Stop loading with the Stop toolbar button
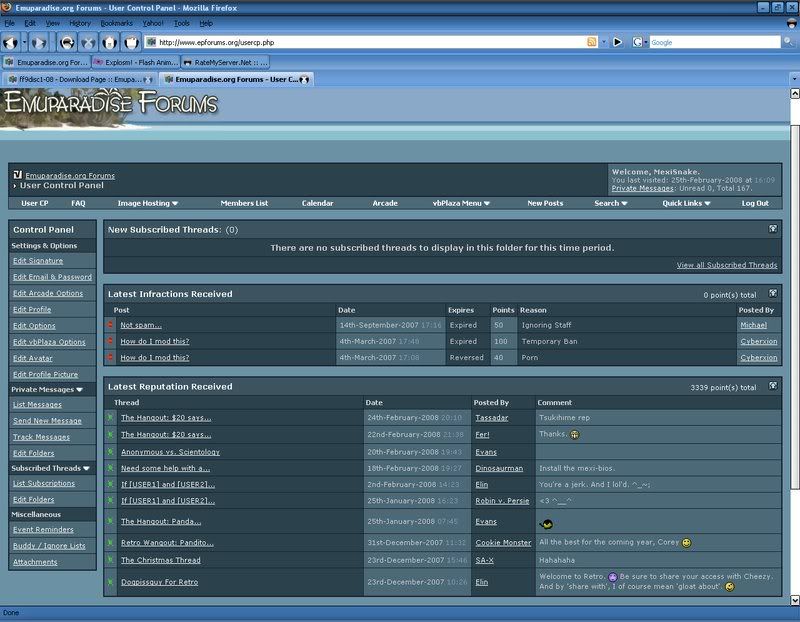 [88, 42]
